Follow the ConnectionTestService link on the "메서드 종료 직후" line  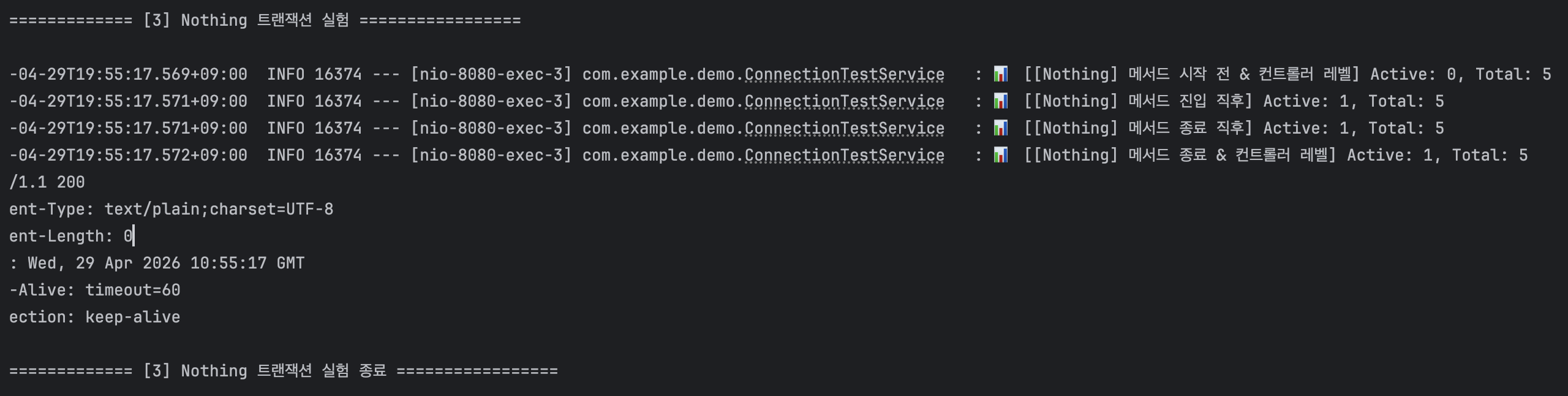(844, 128)
